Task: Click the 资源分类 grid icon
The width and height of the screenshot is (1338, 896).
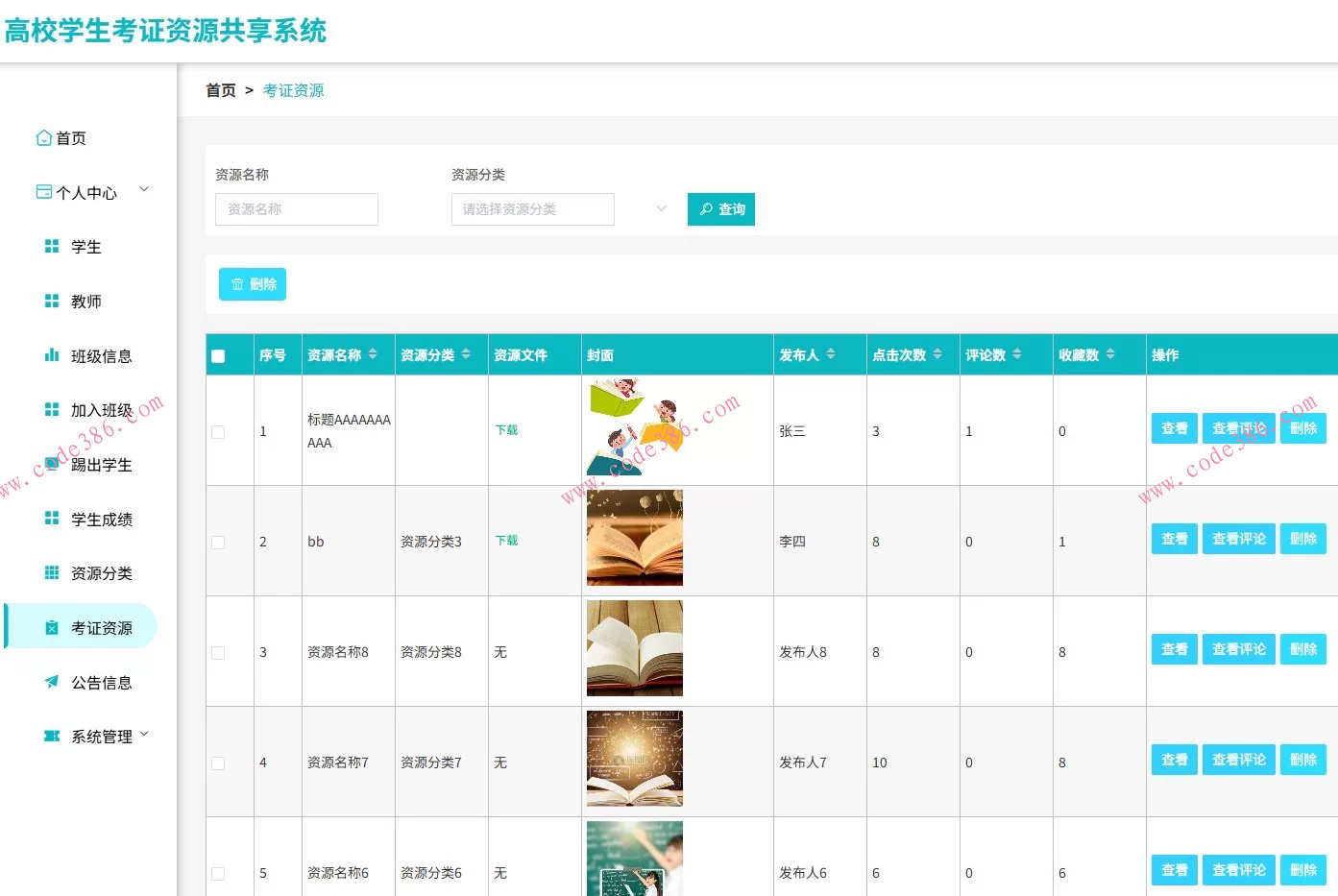Action: [52, 572]
